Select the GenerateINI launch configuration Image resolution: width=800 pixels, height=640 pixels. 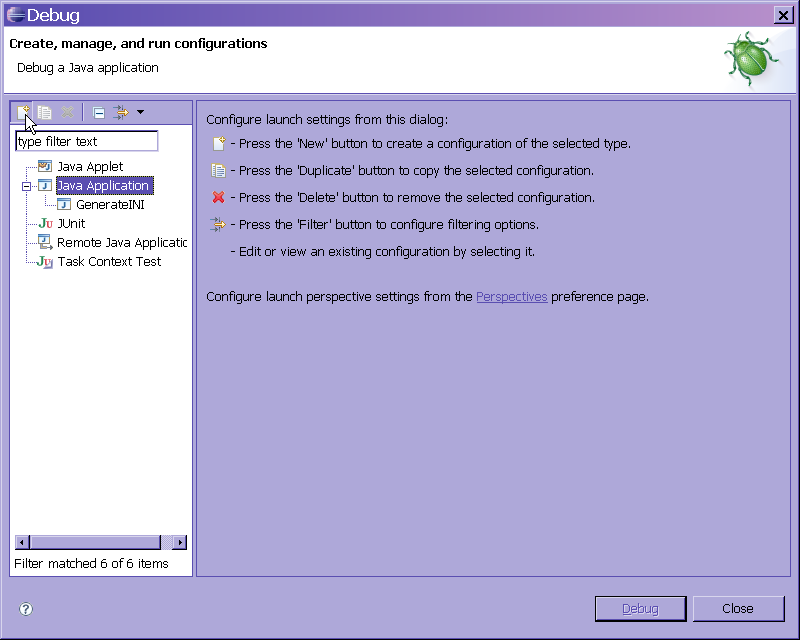pyautogui.click(x=110, y=205)
